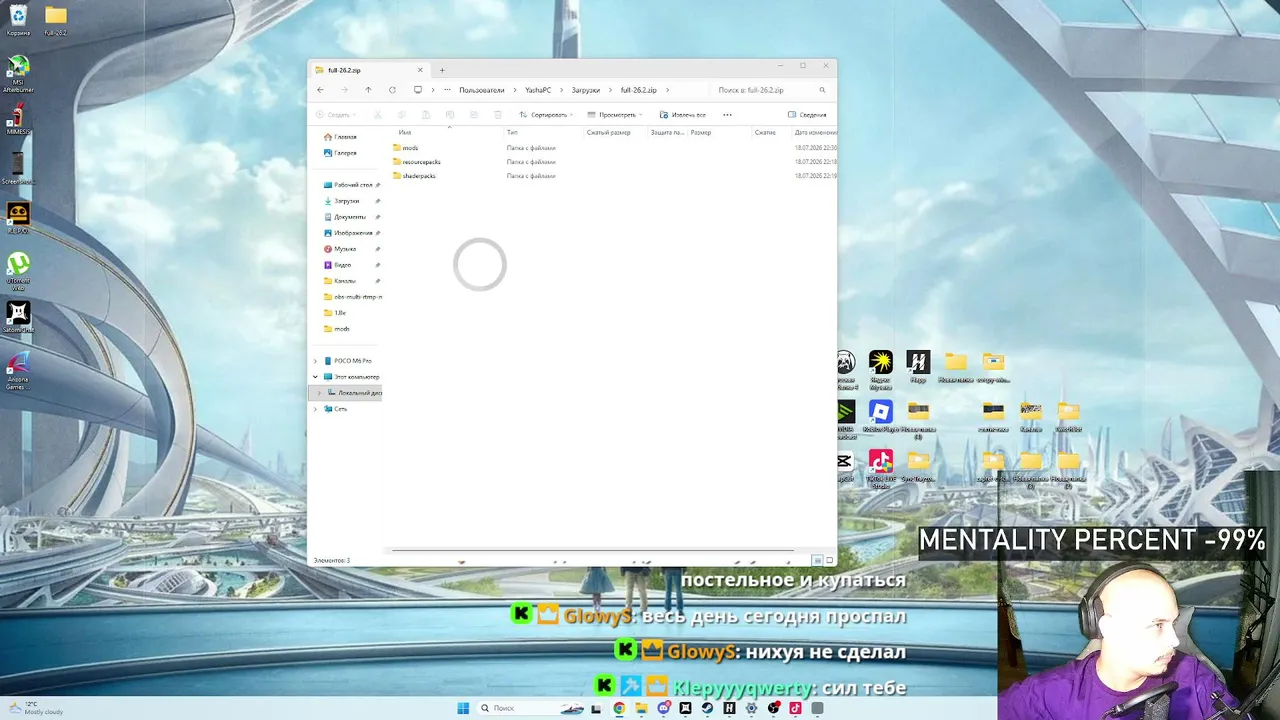
Task: Open Discord from the taskbar
Action: [663, 708]
